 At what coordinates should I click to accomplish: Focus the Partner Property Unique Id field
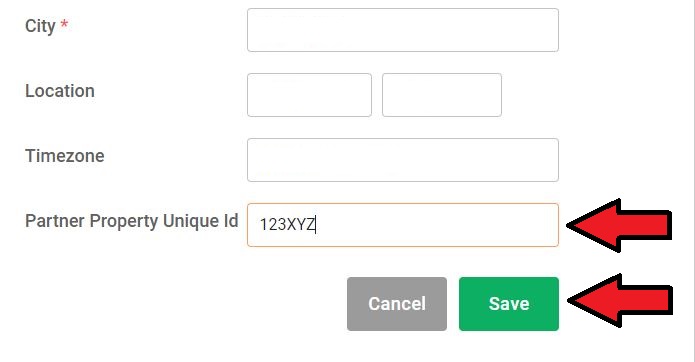403,225
